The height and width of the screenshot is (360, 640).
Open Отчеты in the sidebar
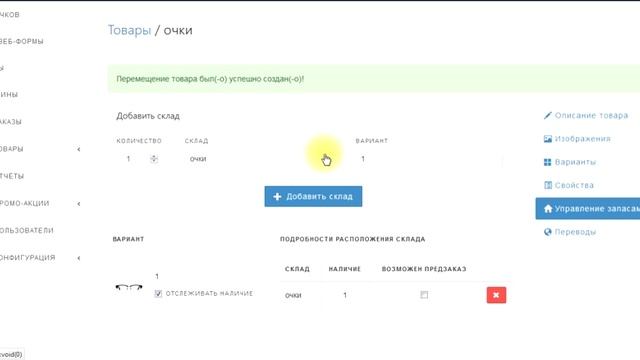(12, 176)
